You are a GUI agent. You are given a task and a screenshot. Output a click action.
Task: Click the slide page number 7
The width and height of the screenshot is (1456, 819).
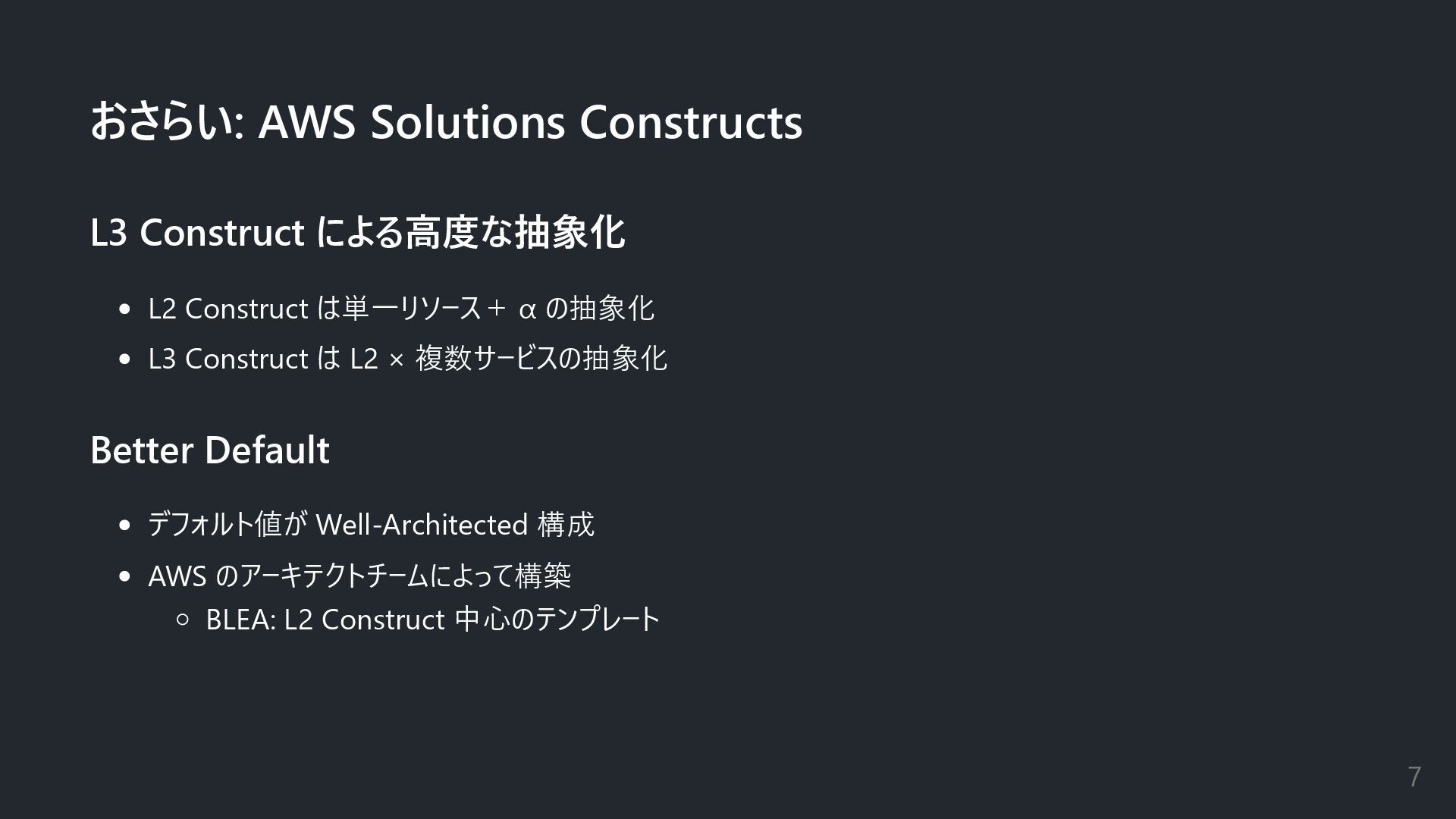pos(1414,777)
